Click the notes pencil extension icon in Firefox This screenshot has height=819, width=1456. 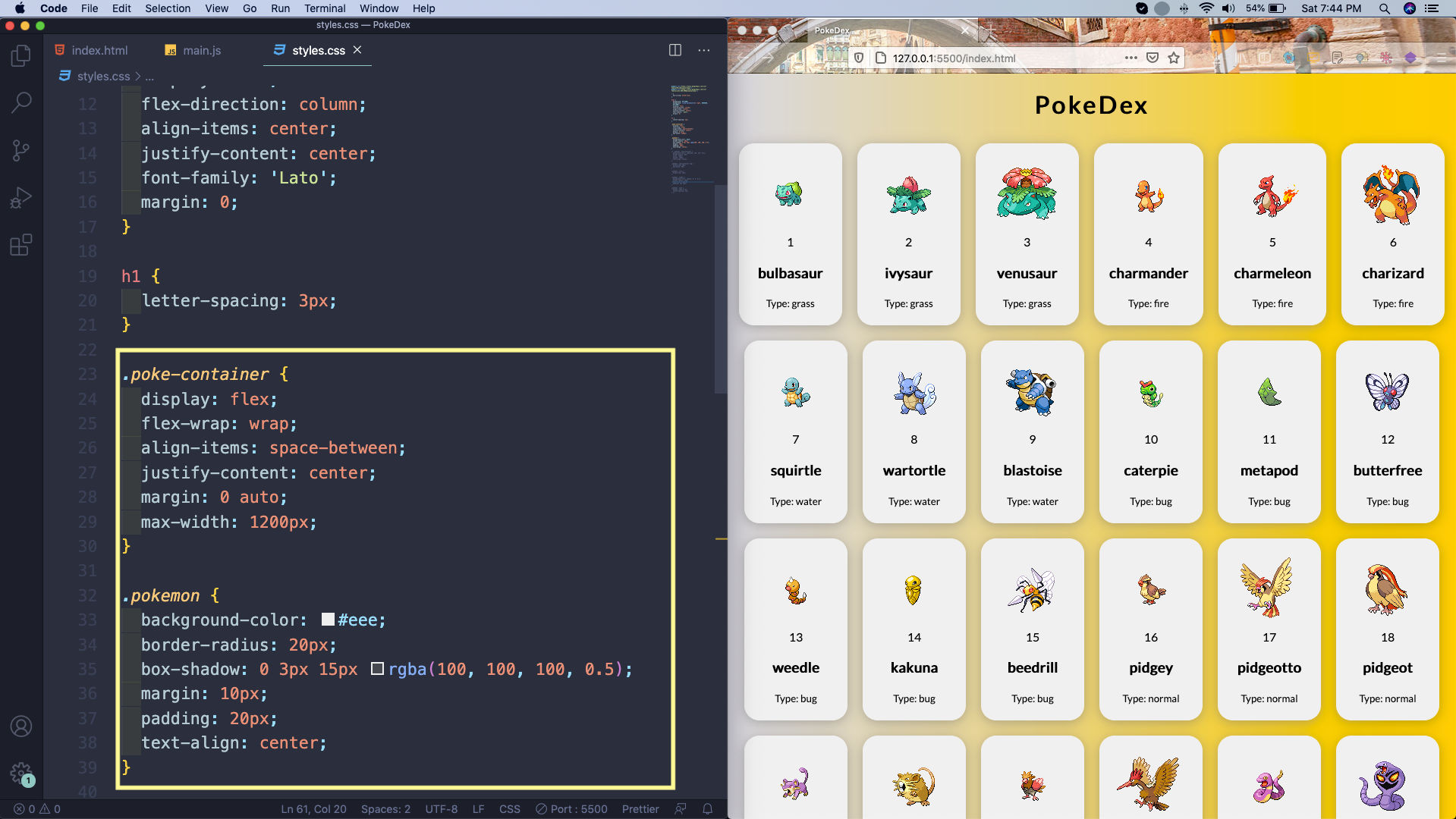[1337, 58]
